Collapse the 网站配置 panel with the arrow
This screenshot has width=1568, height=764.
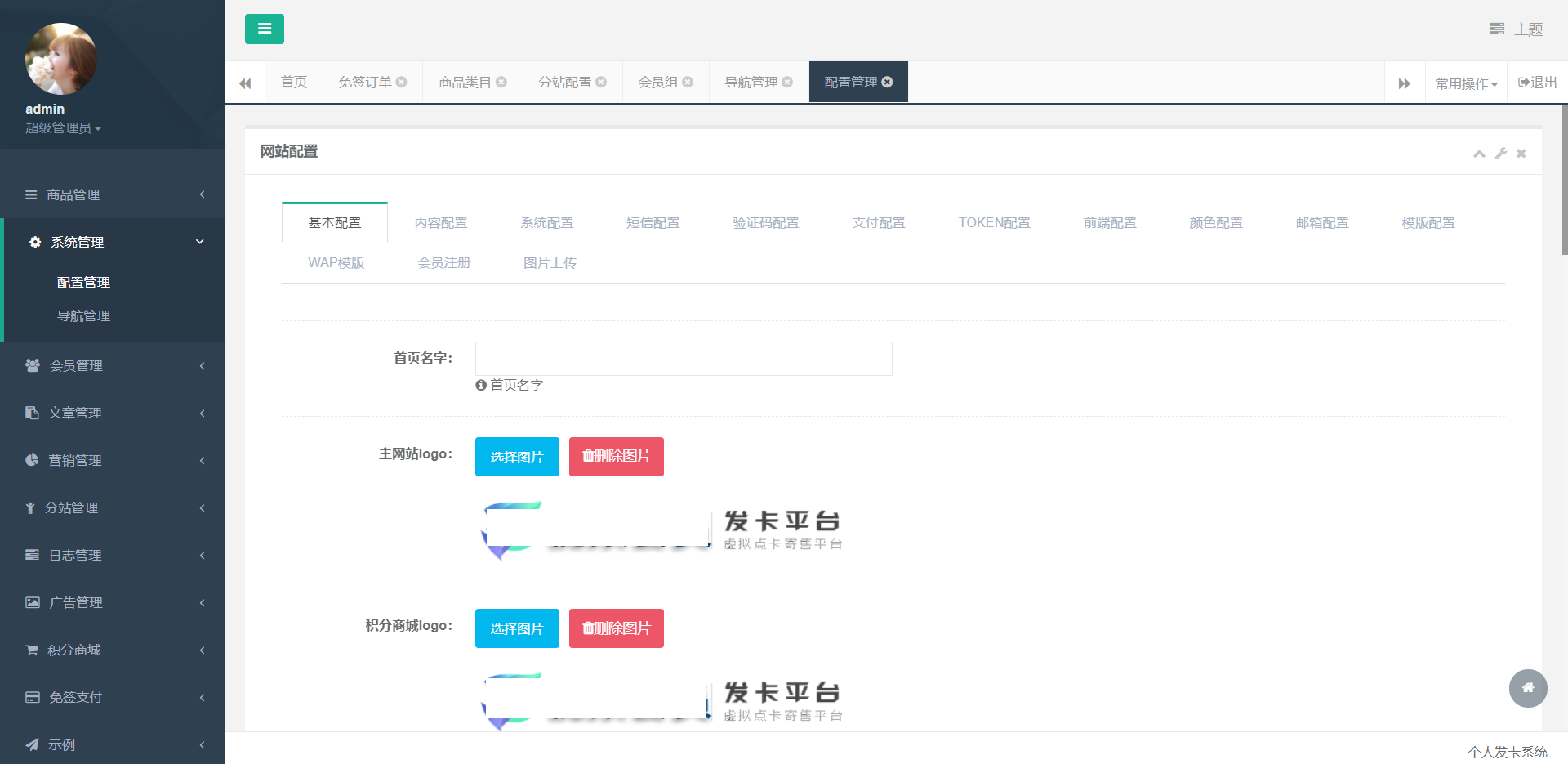tap(1479, 154)
